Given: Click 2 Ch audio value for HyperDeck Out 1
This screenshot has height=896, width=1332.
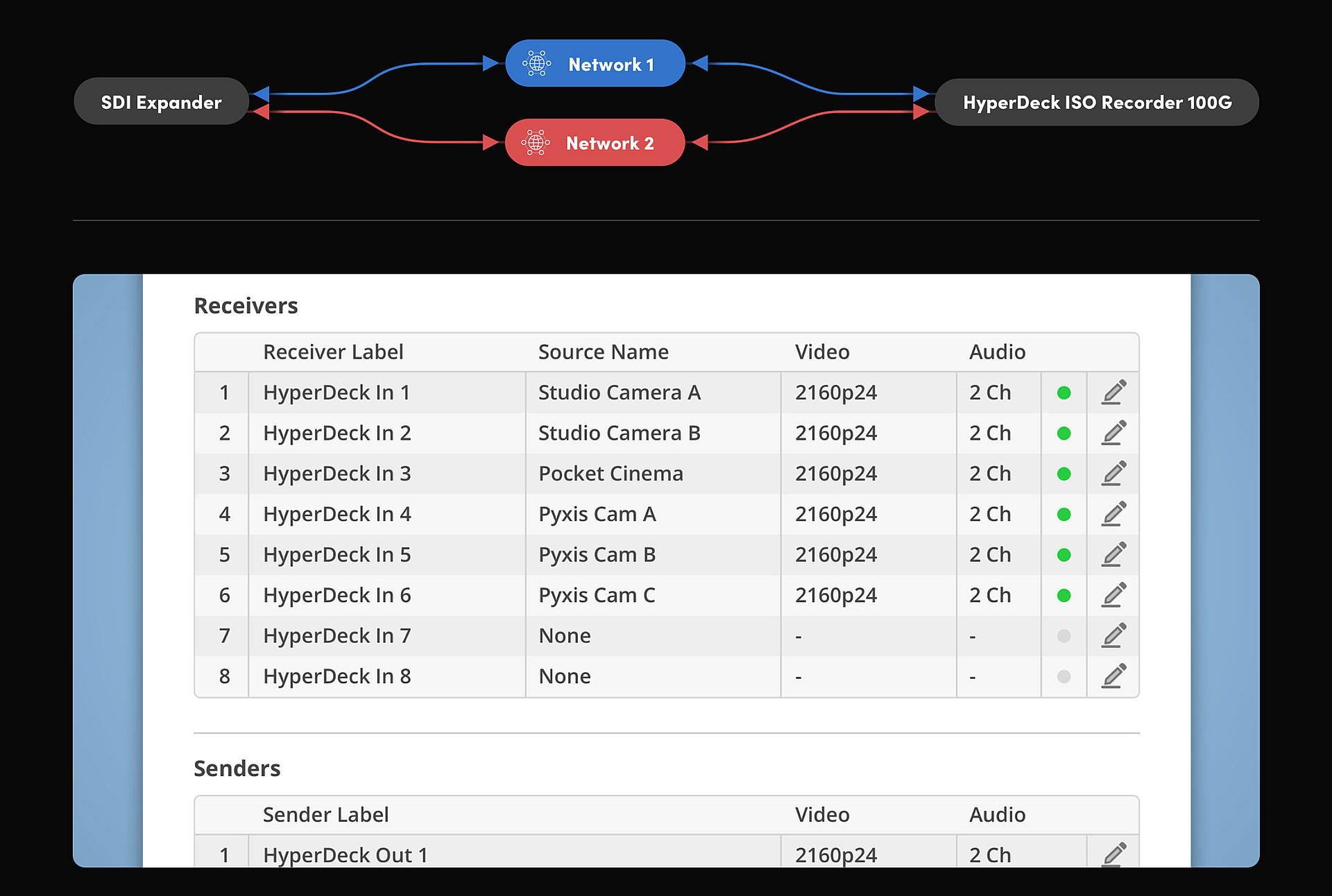Looking at the screenshot, I should 990,855.
